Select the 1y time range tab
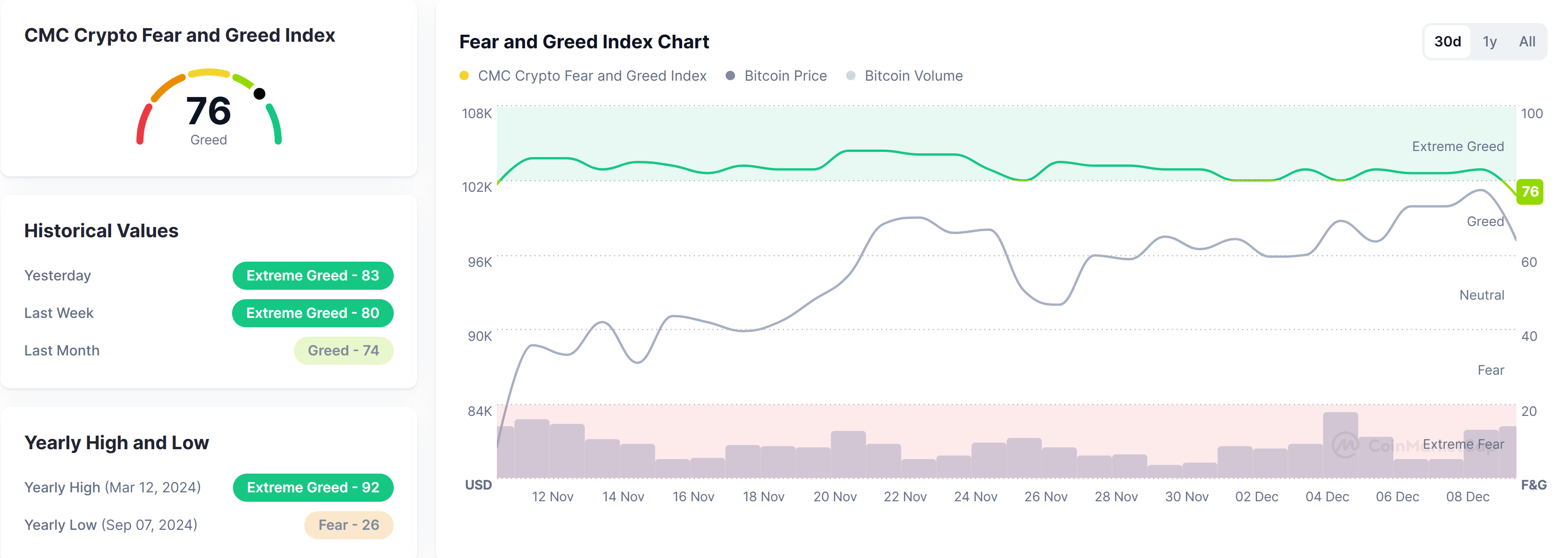 tap(1489, 41)
